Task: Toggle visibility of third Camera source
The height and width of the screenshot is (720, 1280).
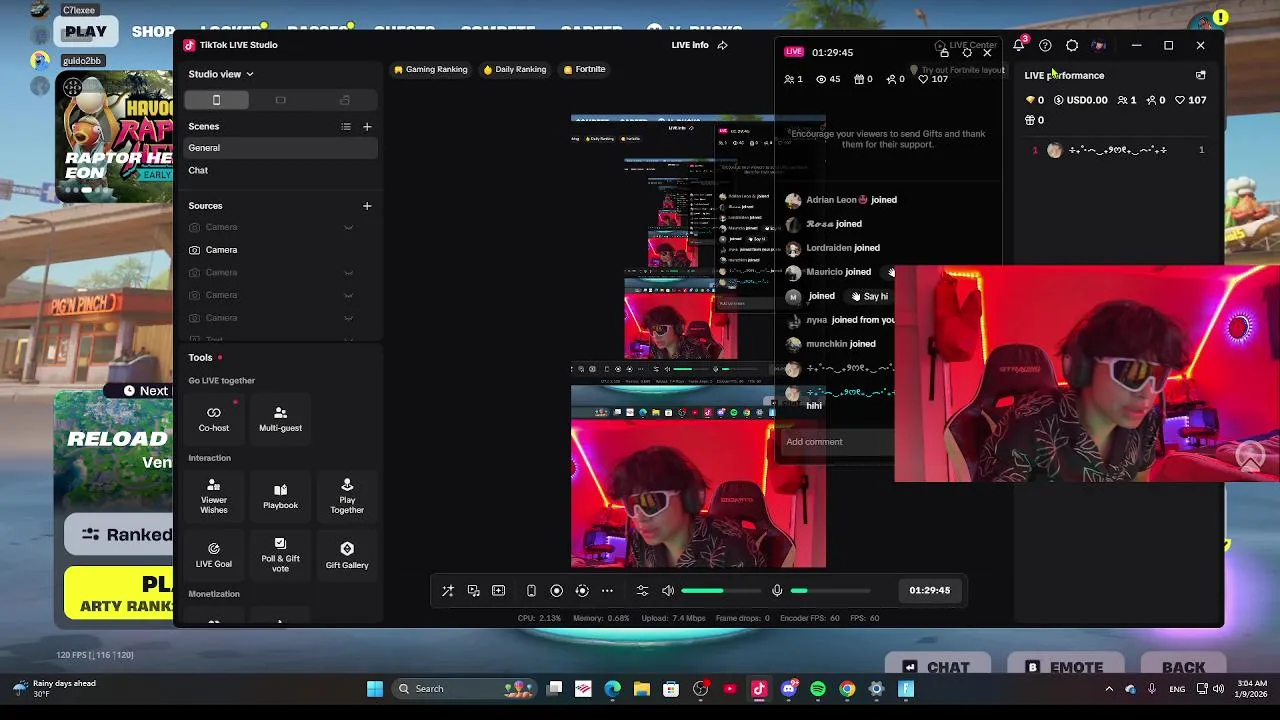Action: coord(348,272)
